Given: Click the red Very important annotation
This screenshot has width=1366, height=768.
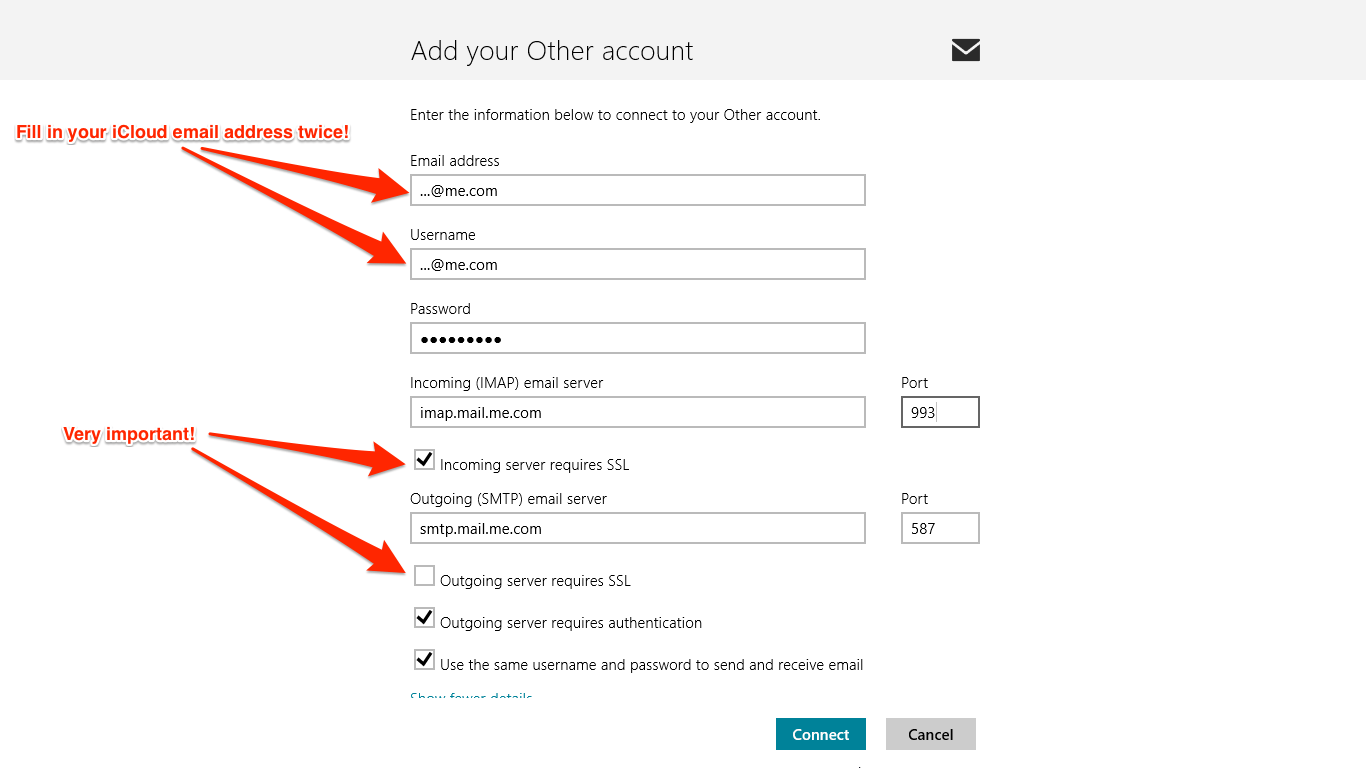Looking at the screenshot, I should [128, 434].
